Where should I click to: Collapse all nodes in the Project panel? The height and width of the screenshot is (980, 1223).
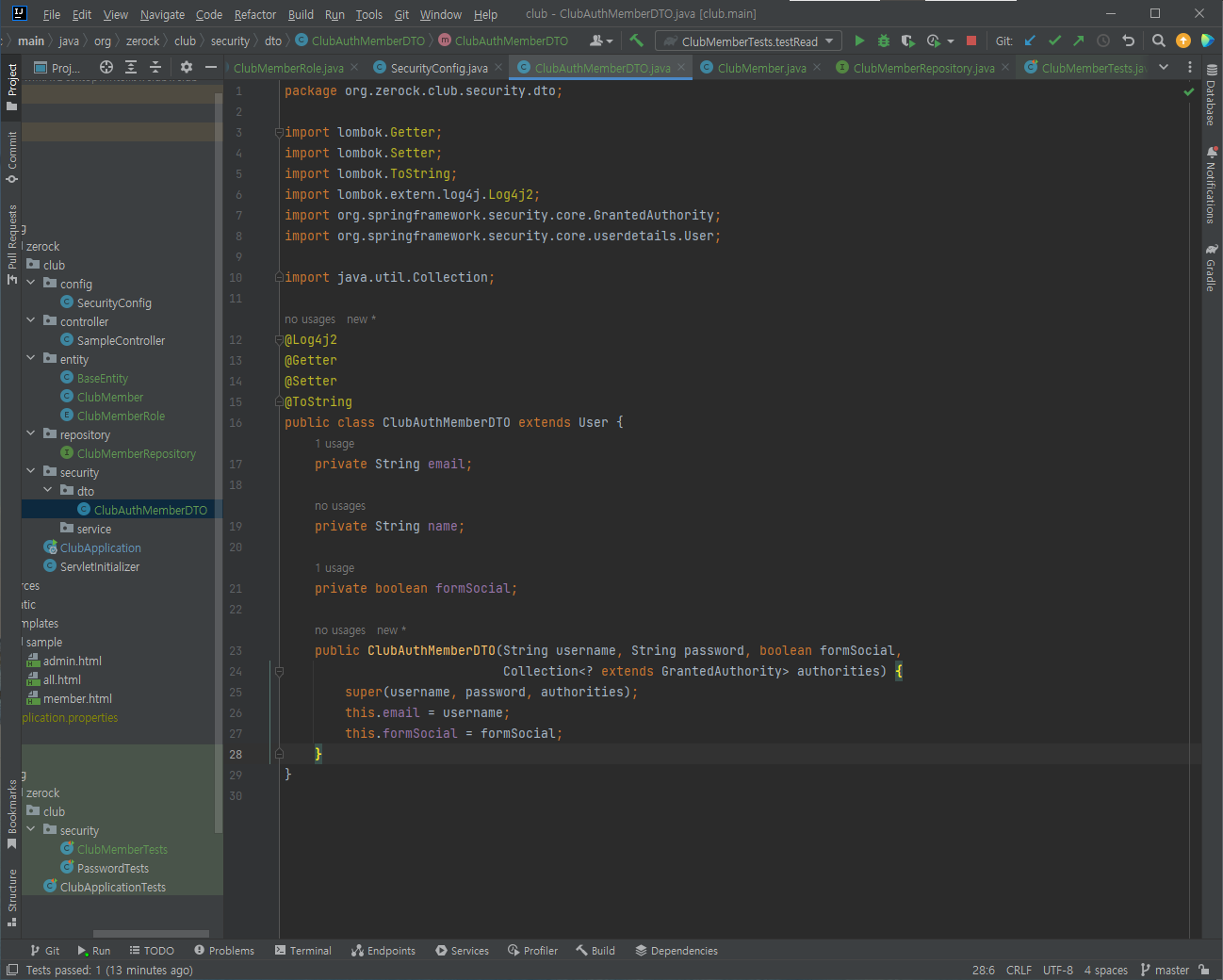pos(155,67)
